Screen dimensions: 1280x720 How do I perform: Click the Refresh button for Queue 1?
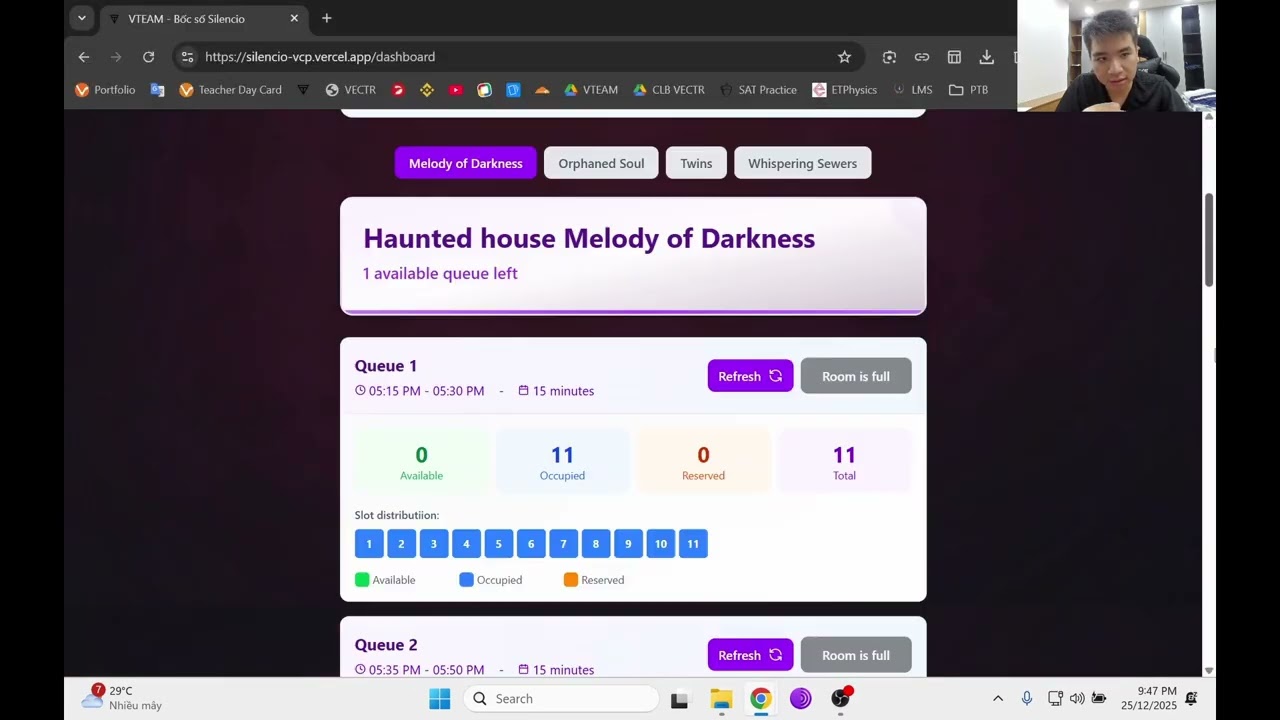750,375
